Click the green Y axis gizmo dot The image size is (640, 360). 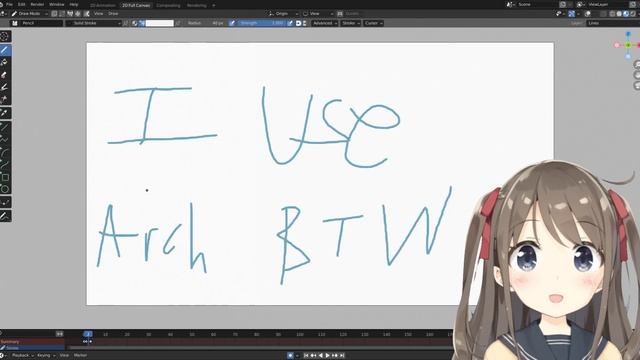tap(628, 45)
